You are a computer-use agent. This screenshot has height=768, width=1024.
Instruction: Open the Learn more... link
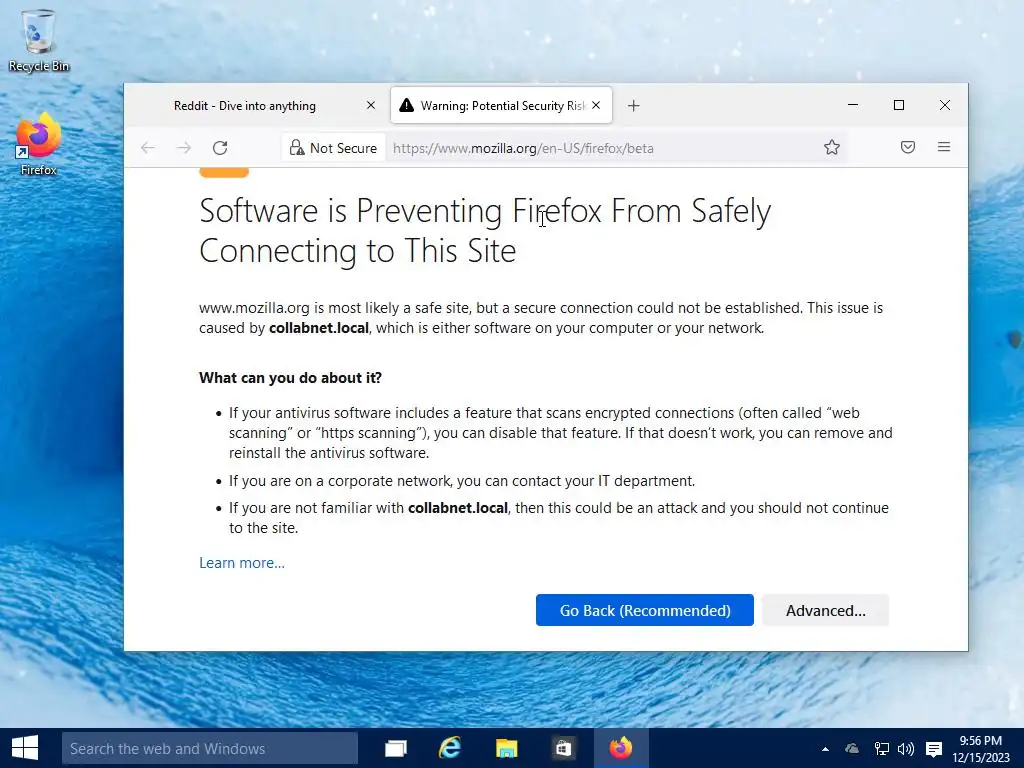click(242, 563)
